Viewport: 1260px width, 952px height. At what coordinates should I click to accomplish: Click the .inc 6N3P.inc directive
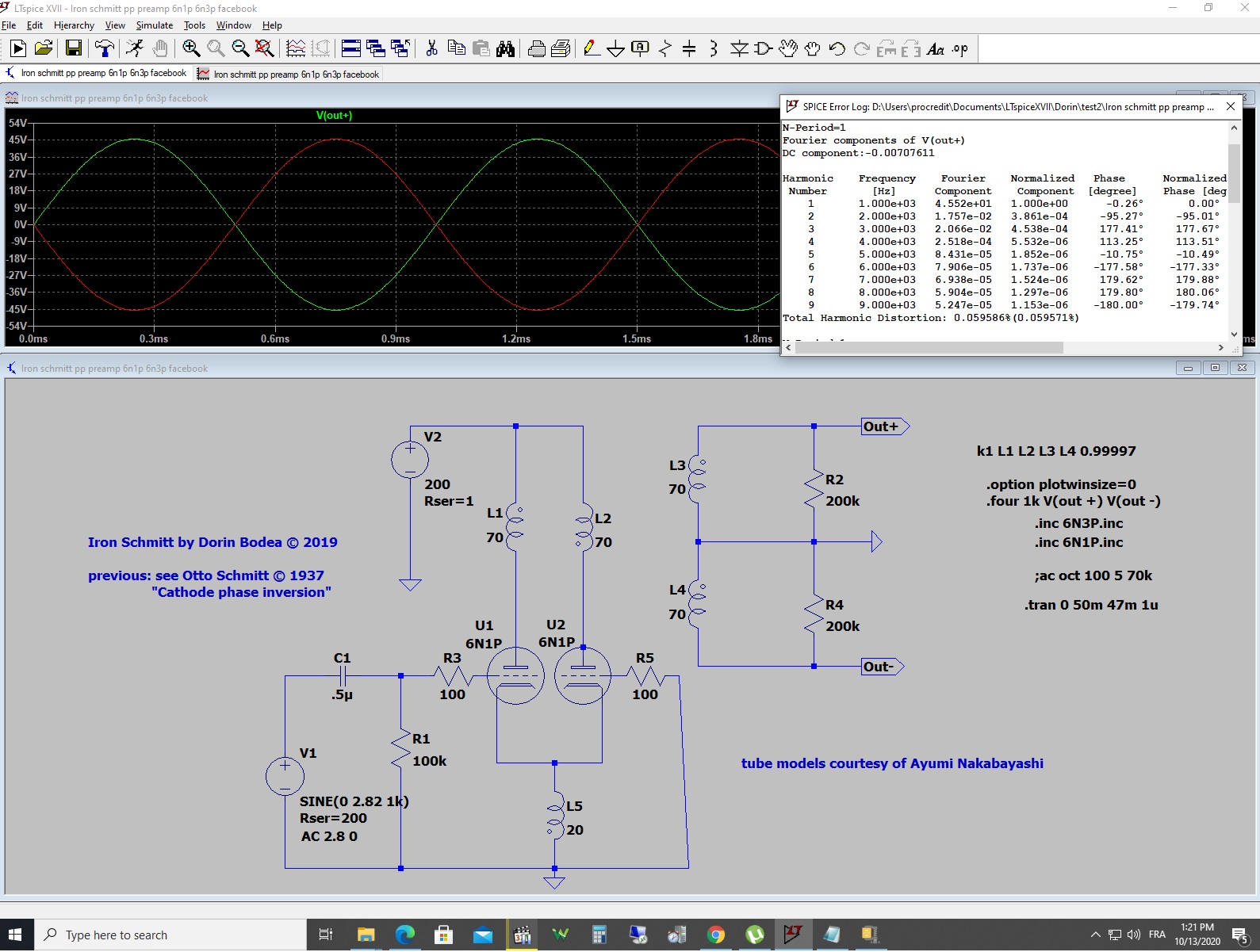[1078, 523]
